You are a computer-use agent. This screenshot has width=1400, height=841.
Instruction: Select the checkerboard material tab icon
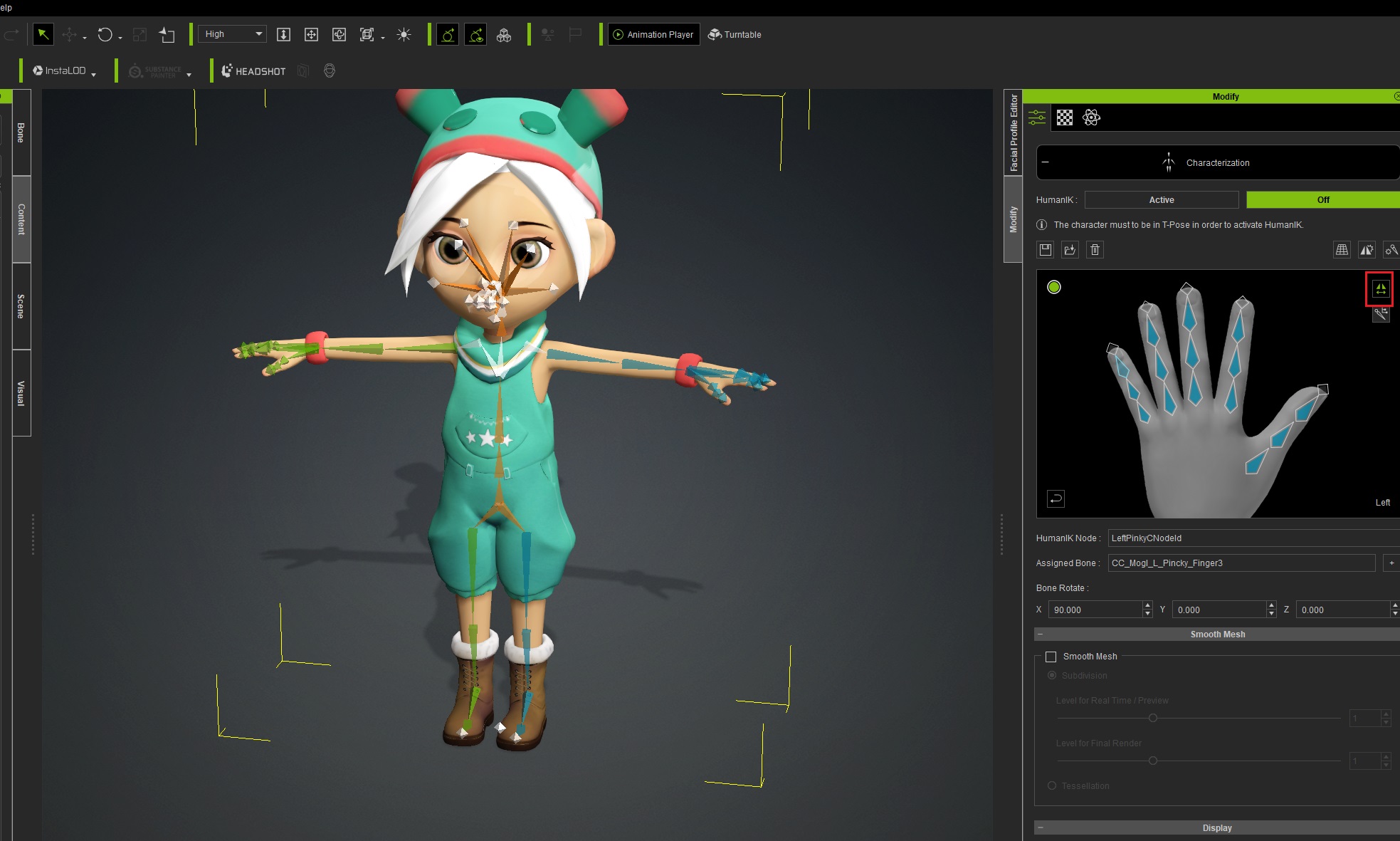click(x=1065, y=117)
